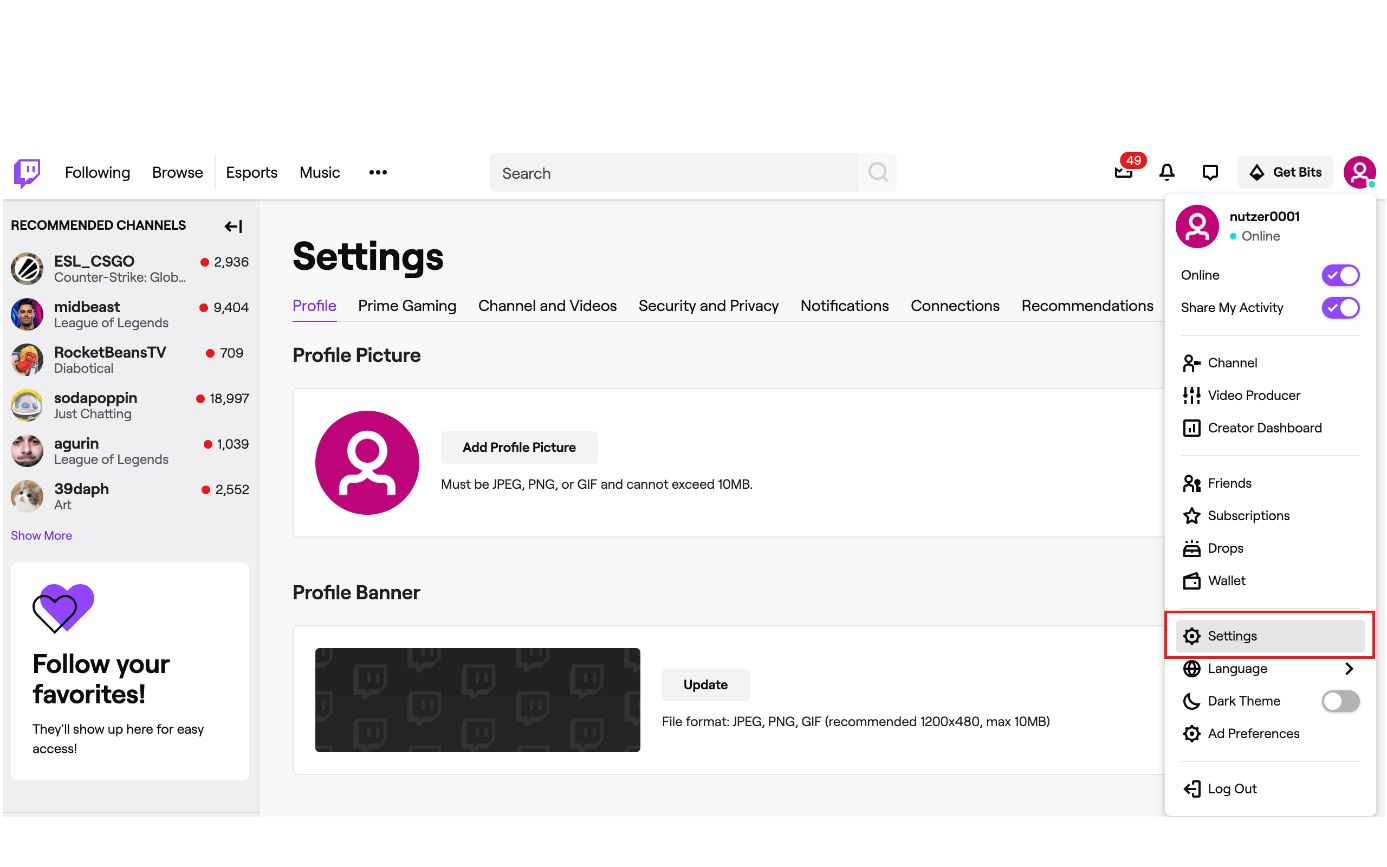Open the Recommendations settings tab
Viewport: 1387px width, 867px height.
click(x=1088, y=306)
